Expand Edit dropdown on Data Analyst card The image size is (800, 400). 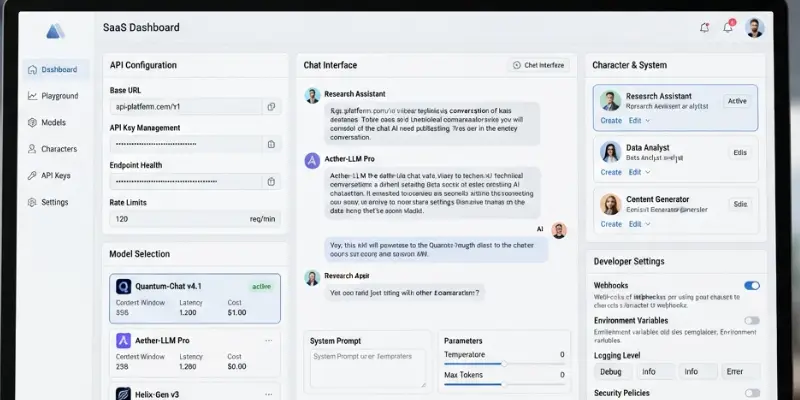pos(639,172)
